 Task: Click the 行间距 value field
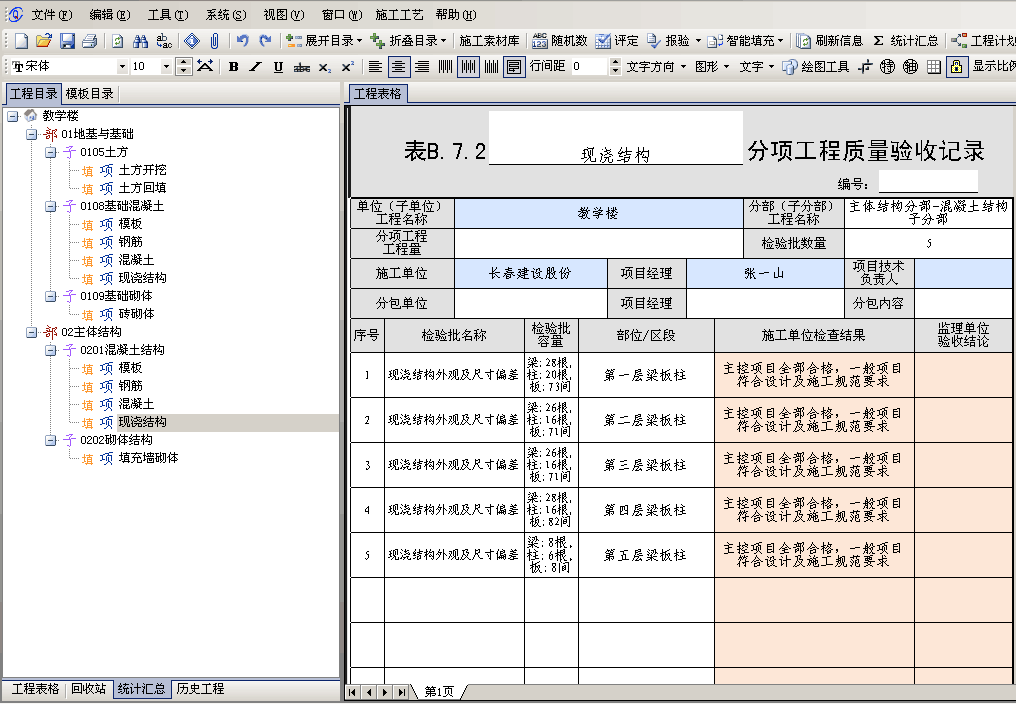(x=590, y=66)
